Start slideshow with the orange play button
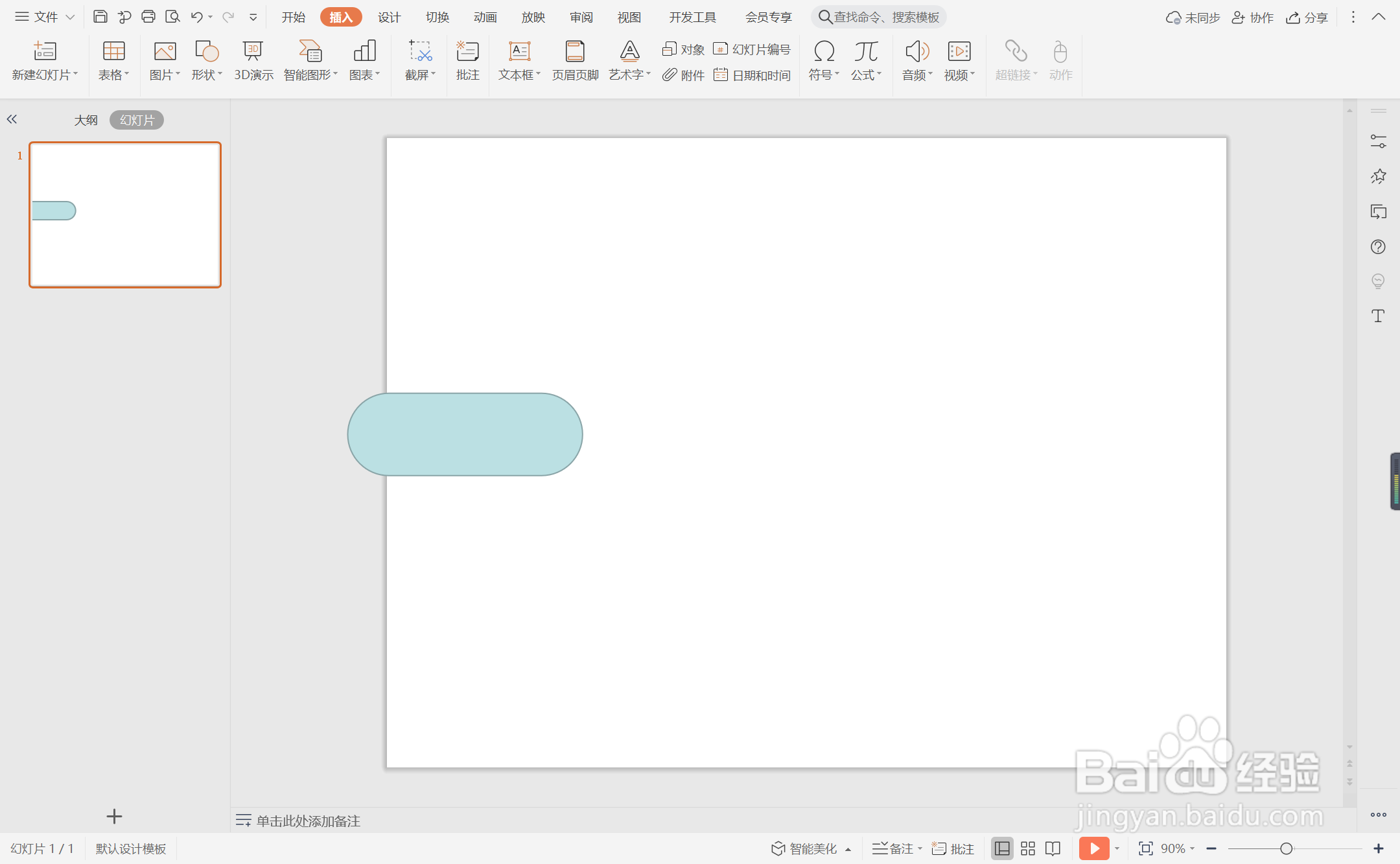 (x=1093, y=848)
